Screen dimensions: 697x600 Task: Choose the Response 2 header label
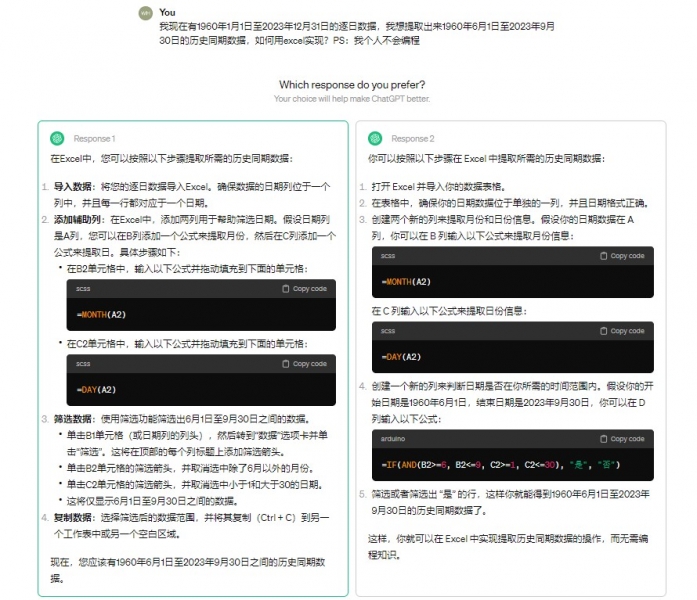412,139
